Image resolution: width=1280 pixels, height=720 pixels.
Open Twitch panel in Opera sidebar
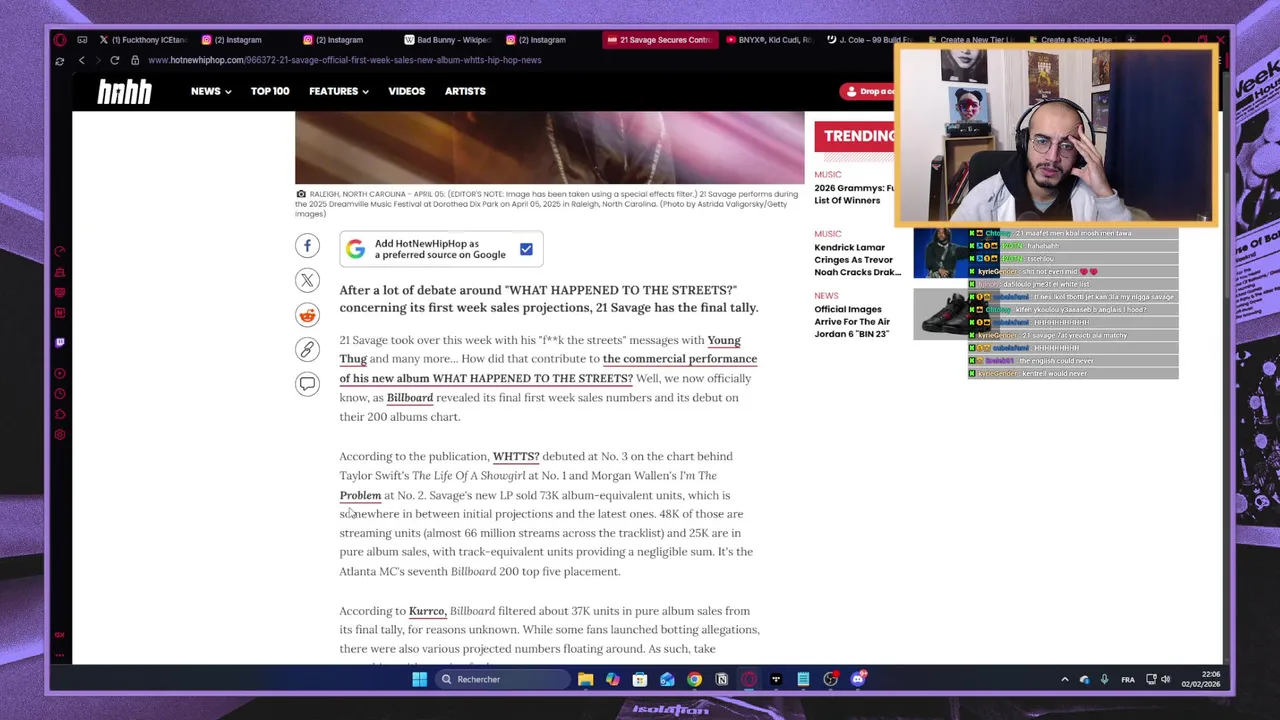point(60,343)
